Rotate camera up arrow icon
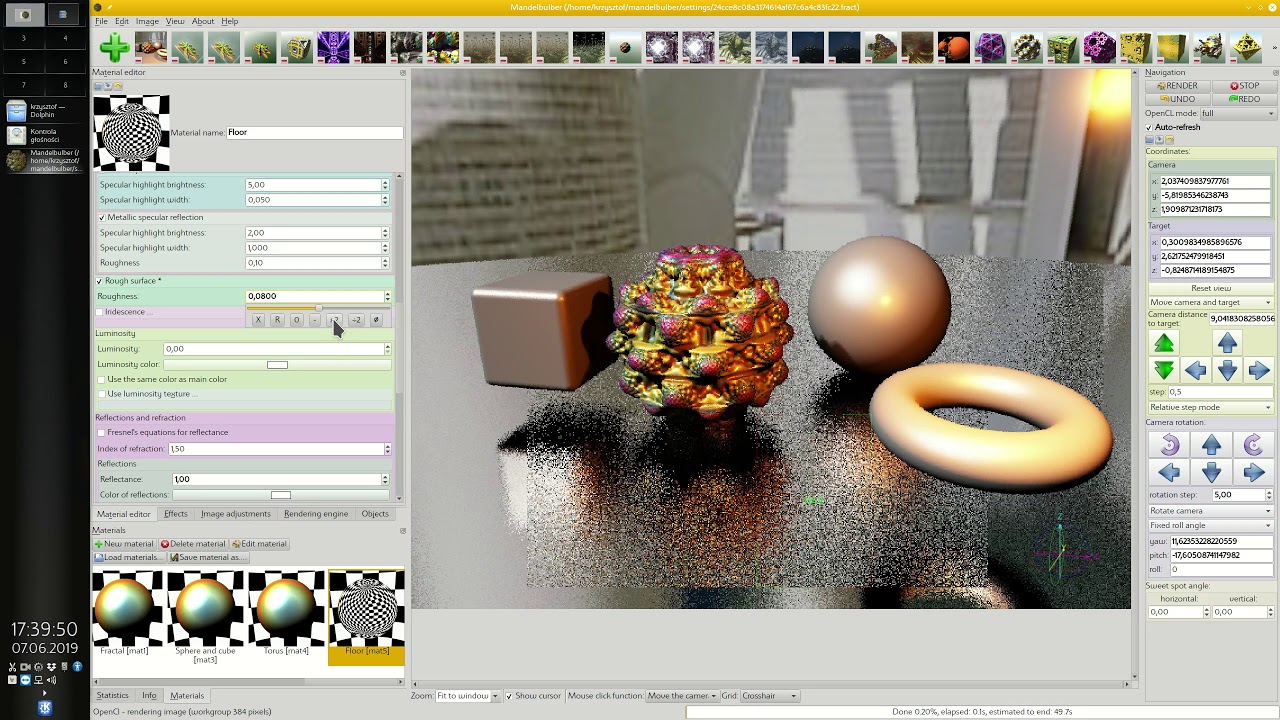Viewport: 1280px width, 720px height. 1211,445
